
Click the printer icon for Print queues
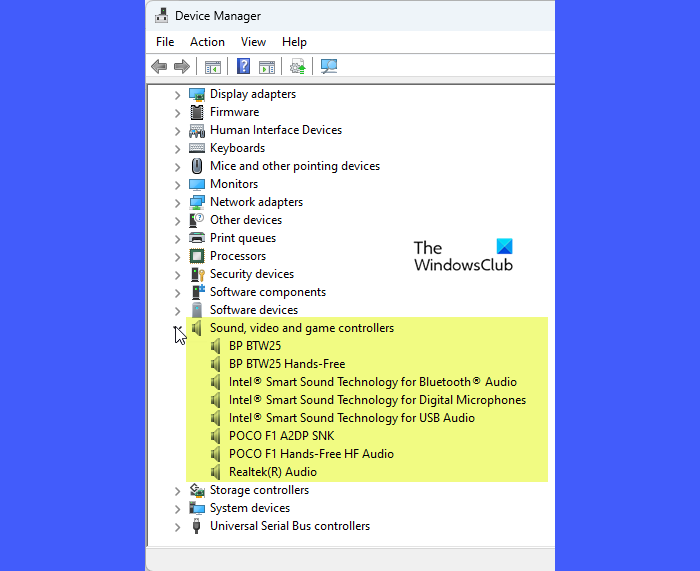pos(196,238)
